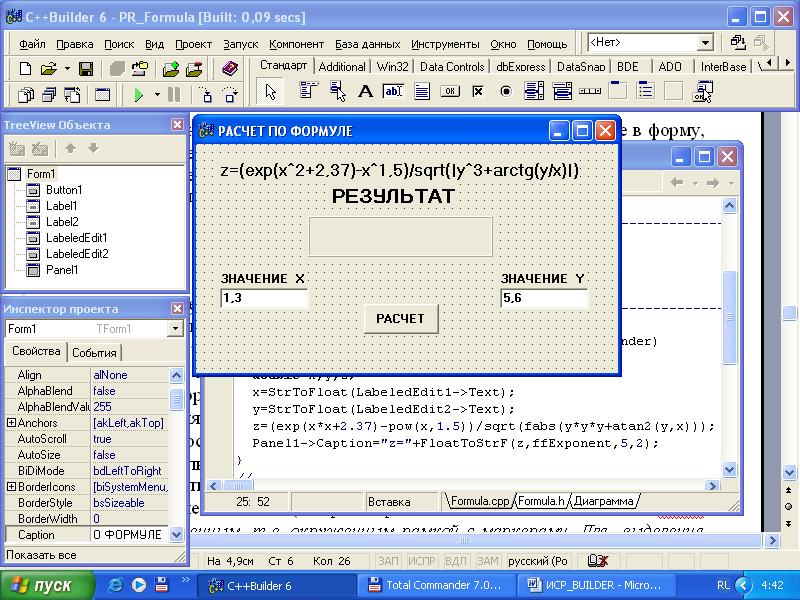Select Button1 in the object TreeView
The width and height of the screenshot is (800, 600).
(x=64, y=190)
